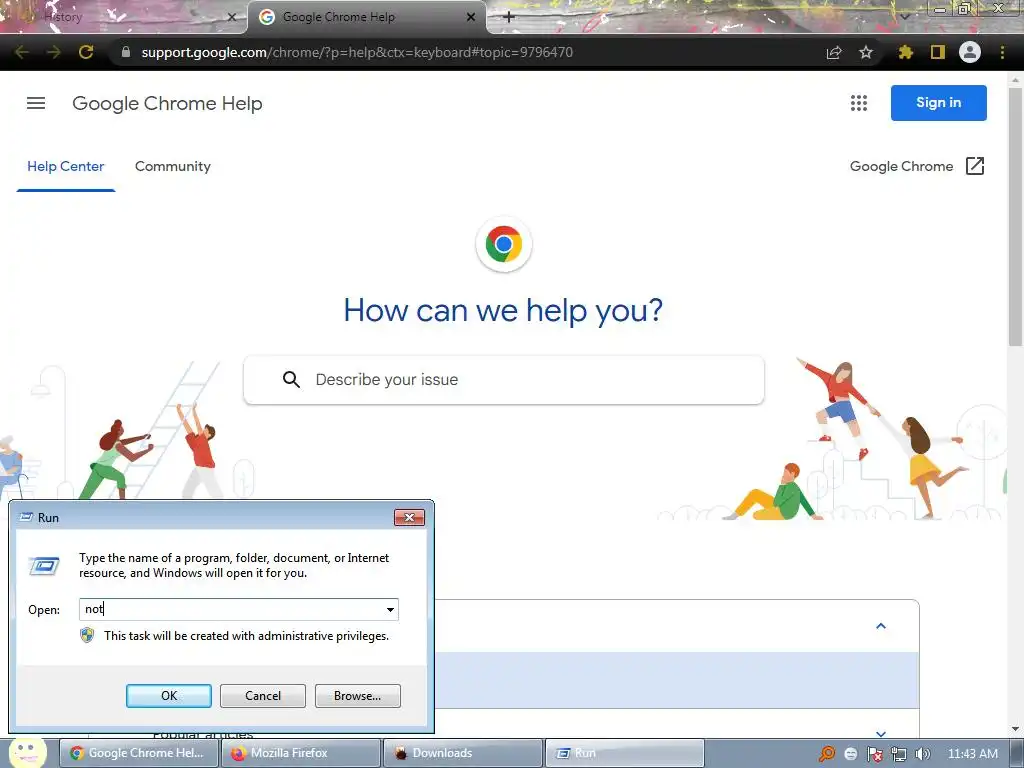This screenshot has width=1024, height=768.
Task: Click the network tray icon
Action: click(x=899, y=754)
